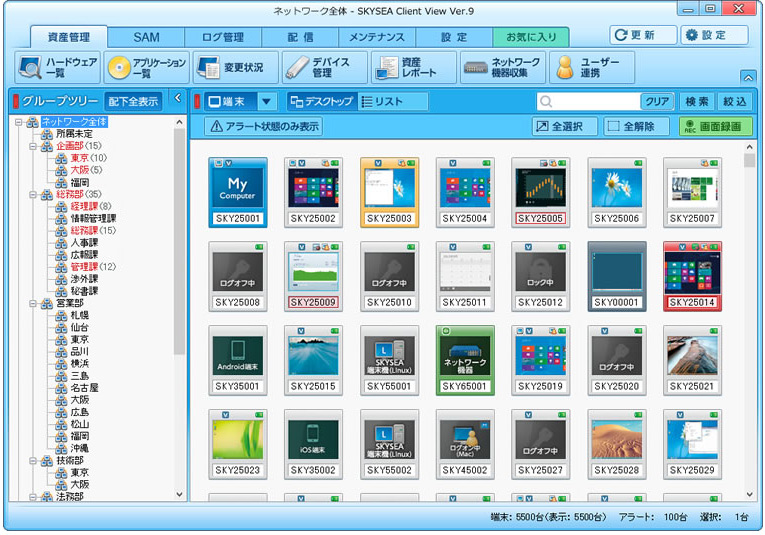The image size is (765, 535).
Task: Select network device SKY65001
Action: click(465, 360)
